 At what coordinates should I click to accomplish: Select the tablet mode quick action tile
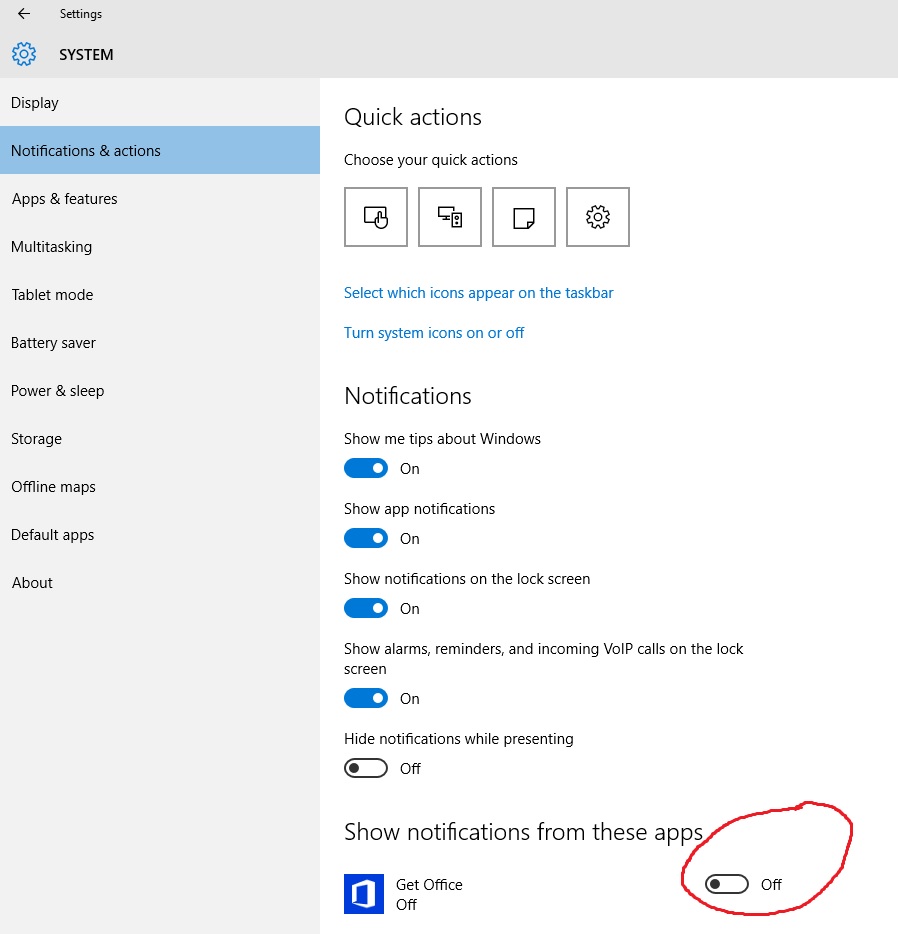[x=376, y=217]
